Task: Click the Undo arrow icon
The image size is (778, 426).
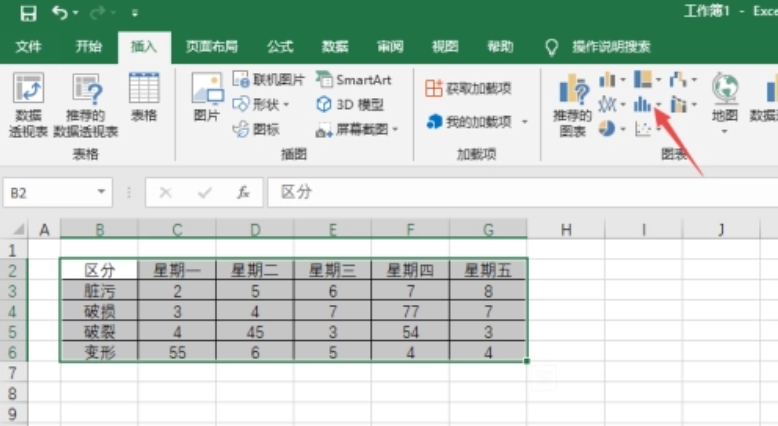Action: pyautogui.click(x=61, y=14)
